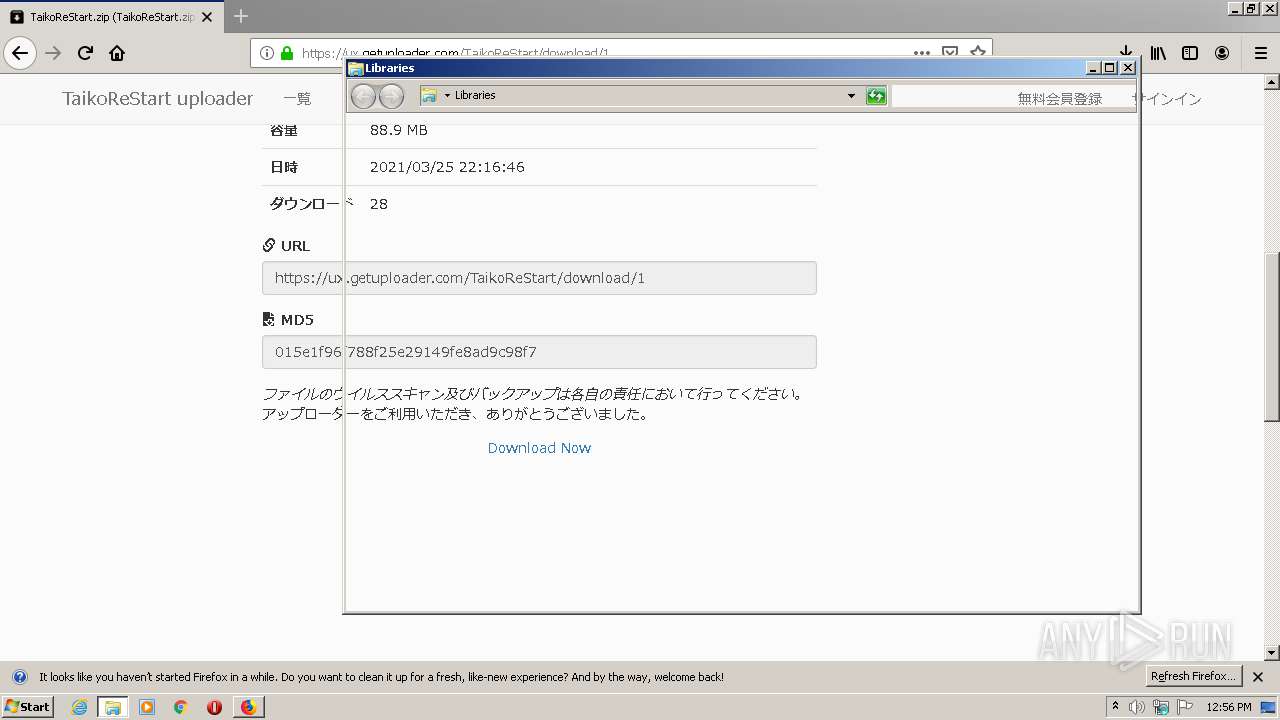Click Libraries window back button

click(x=363, y=96)
